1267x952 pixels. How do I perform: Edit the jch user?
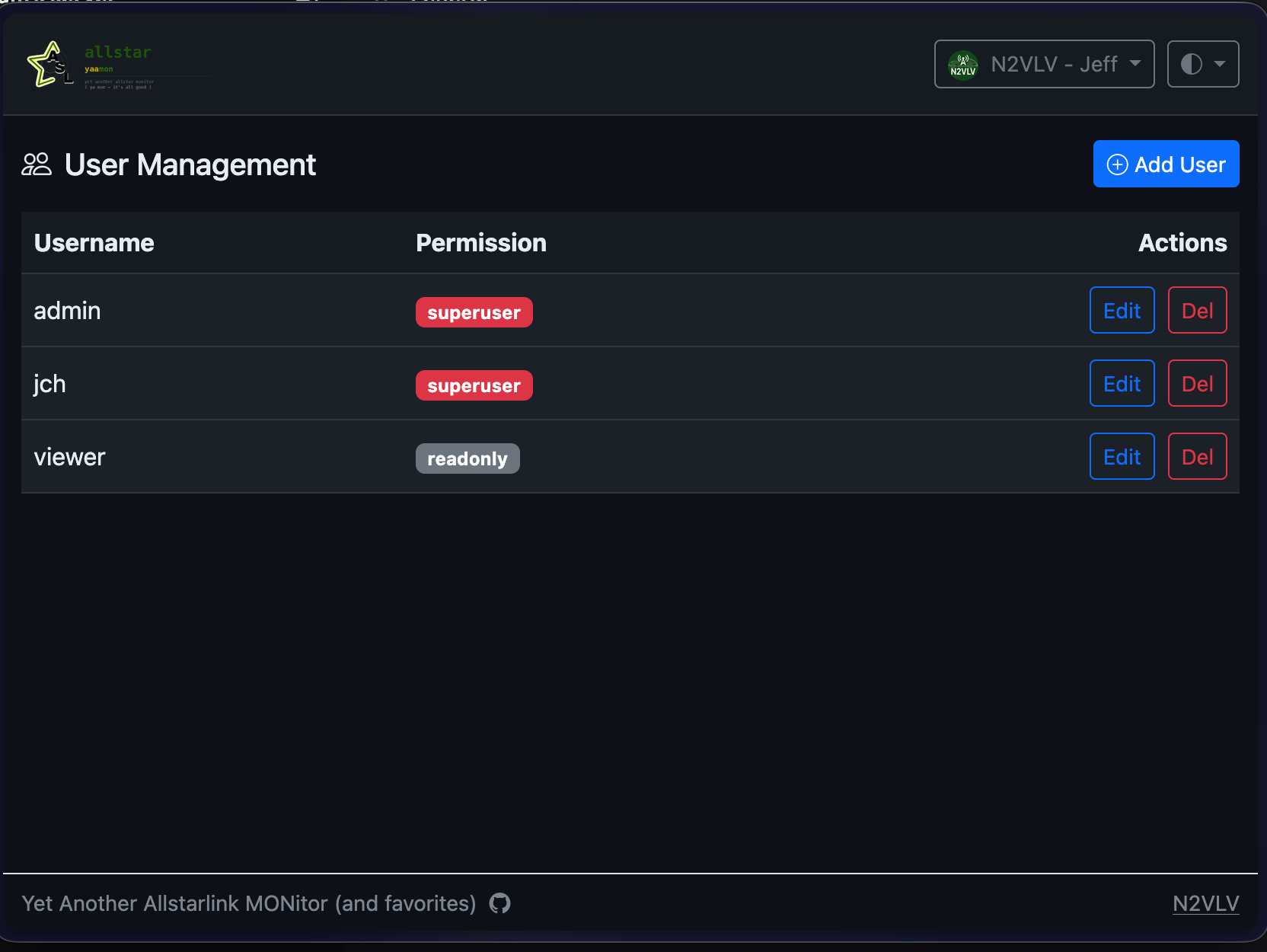click(x=1122, y=383)
